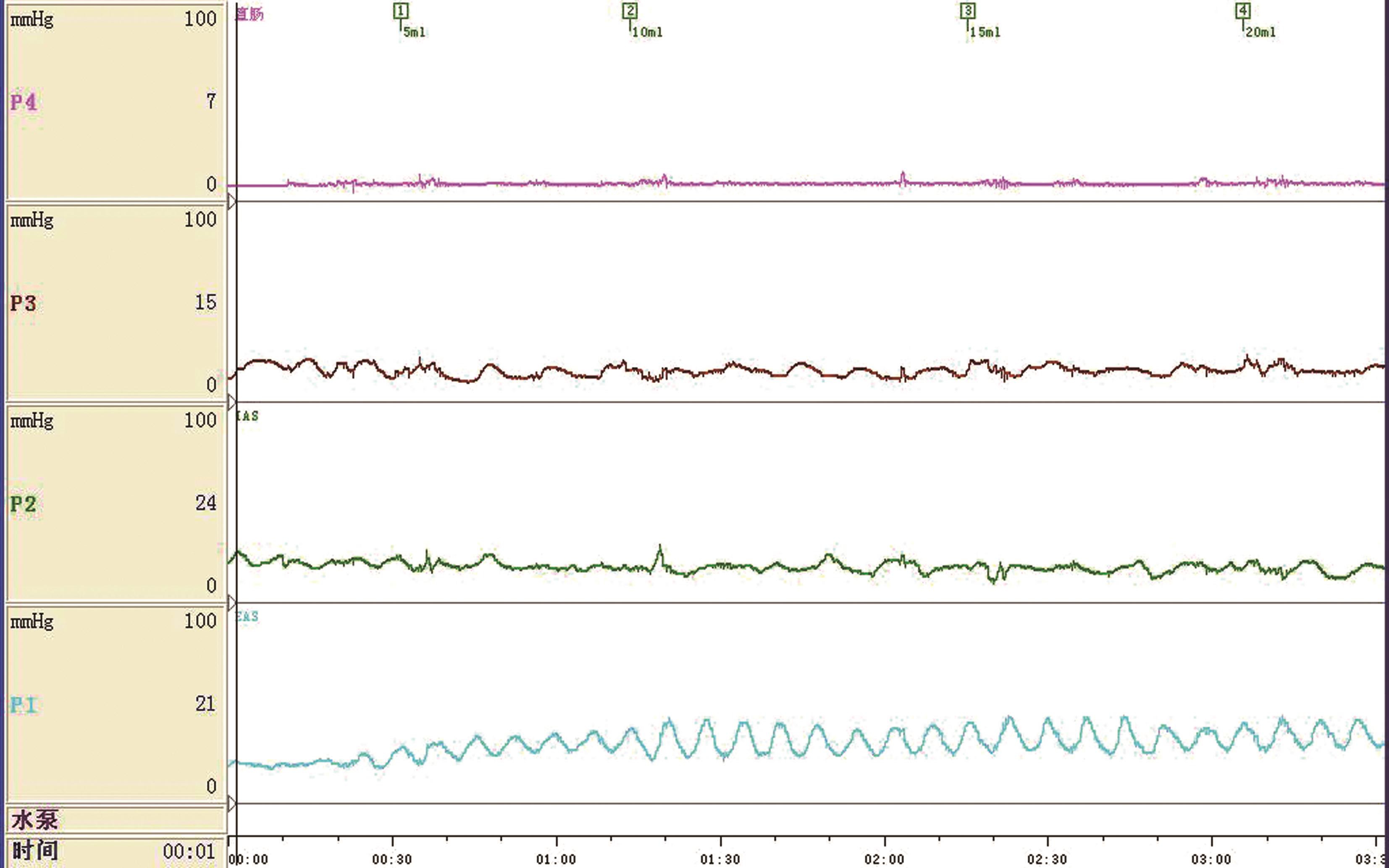Select the P1 channel label
1389x868 pixels.
(x=24, y=705)
